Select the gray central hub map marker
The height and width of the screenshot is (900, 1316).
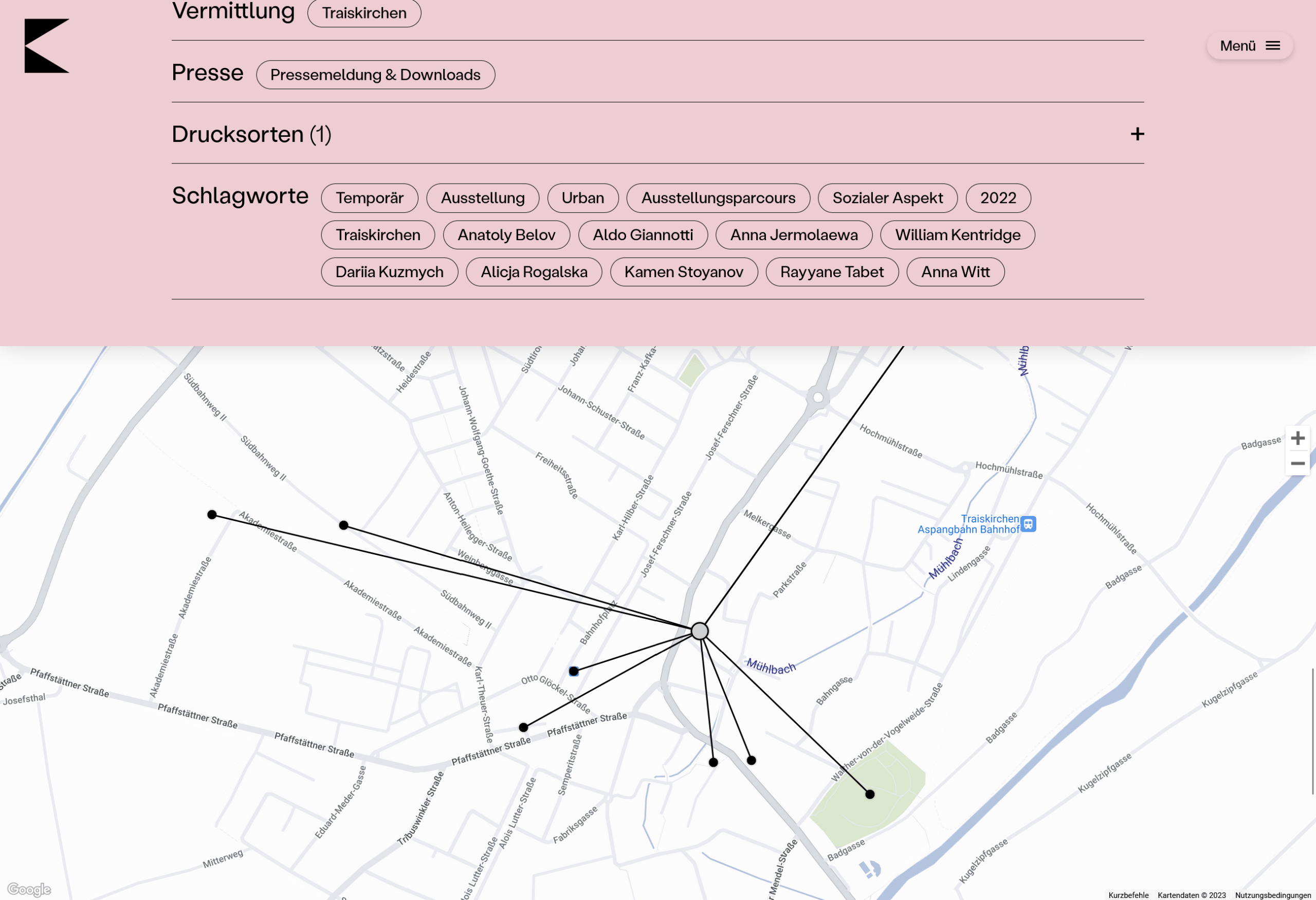point(699,631)
